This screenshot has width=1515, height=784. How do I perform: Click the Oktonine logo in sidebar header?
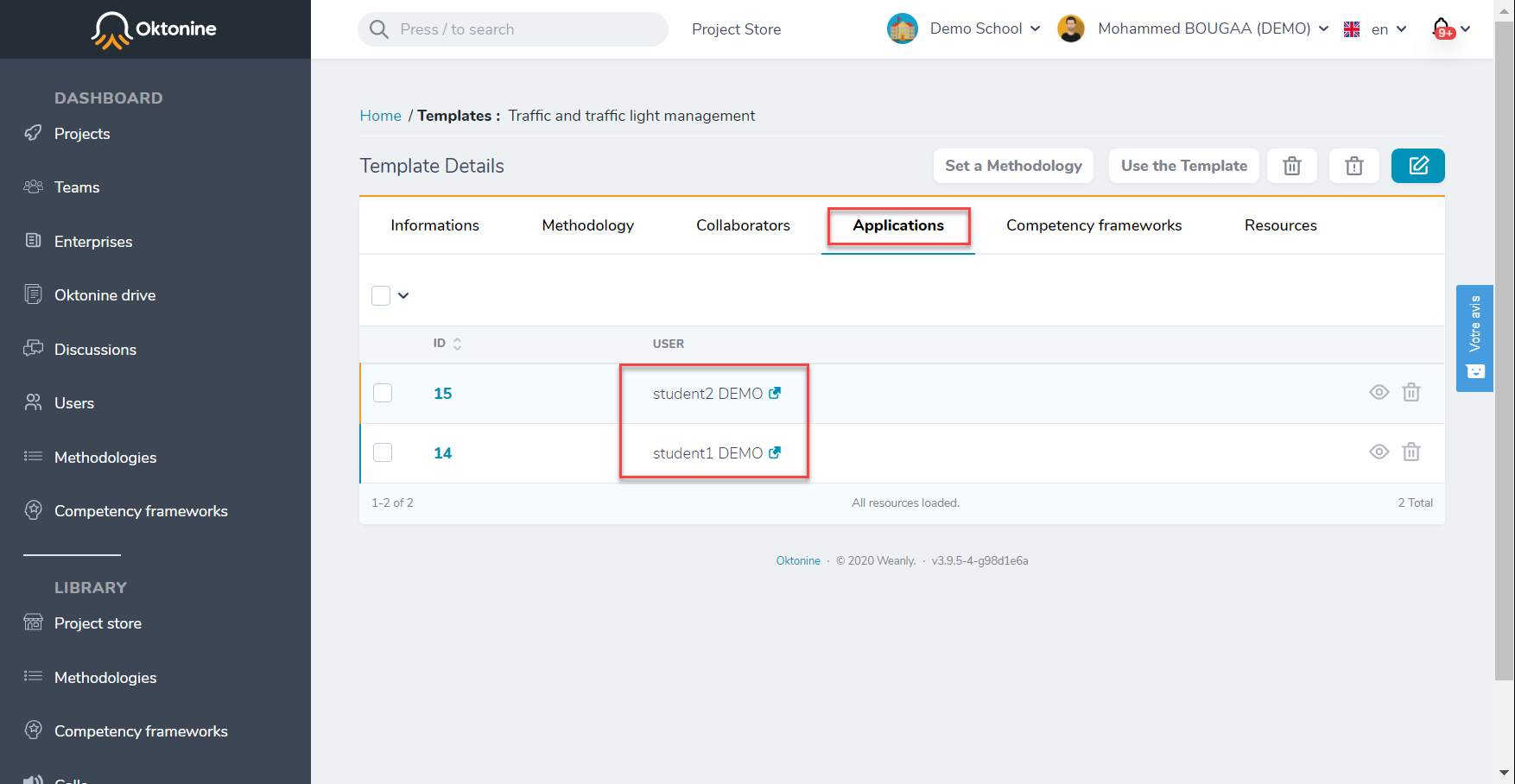(x=155, y=29)
